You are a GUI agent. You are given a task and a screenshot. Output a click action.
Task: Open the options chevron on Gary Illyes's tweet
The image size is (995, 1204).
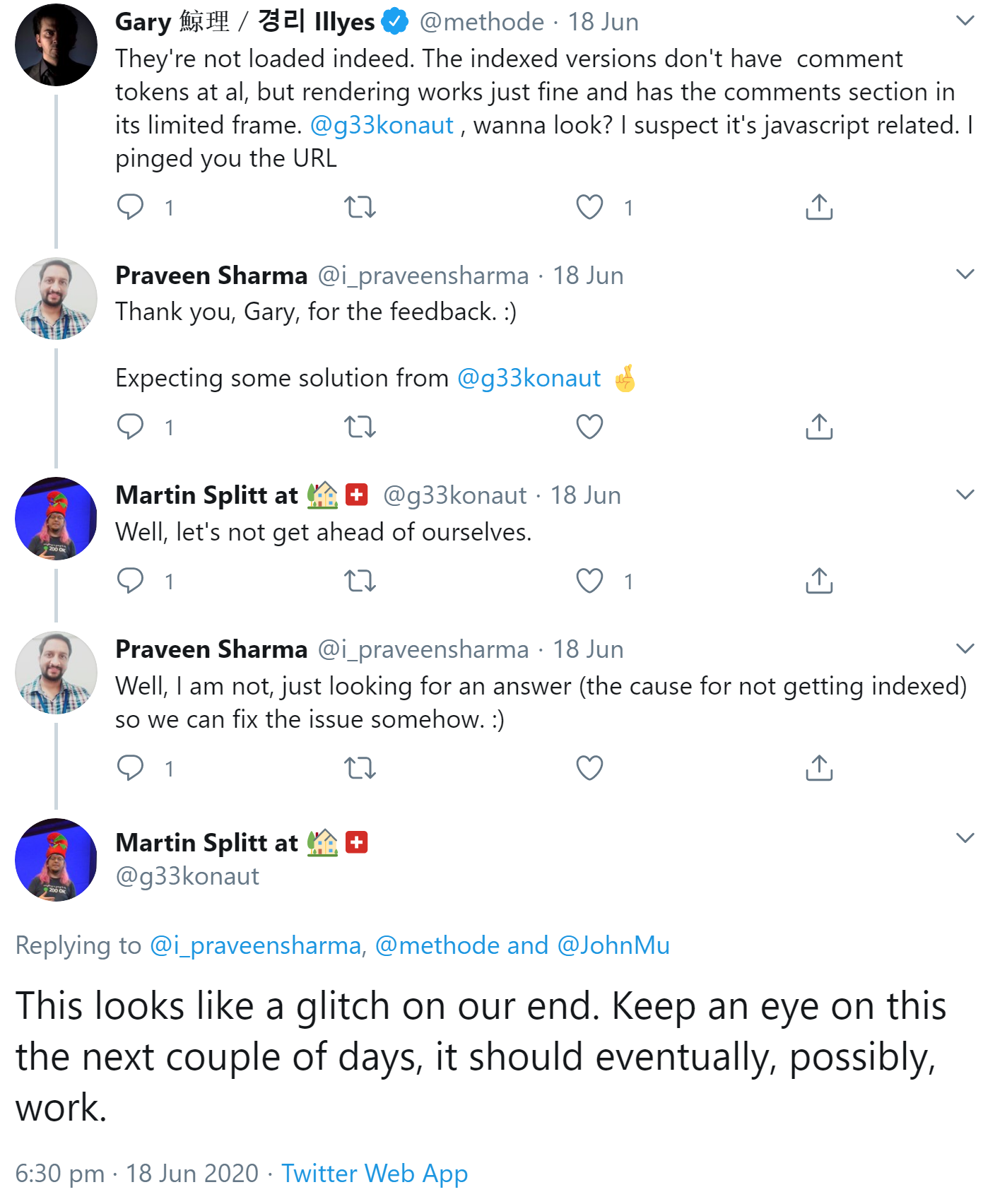pyautogui.click(x=965, y=20)
